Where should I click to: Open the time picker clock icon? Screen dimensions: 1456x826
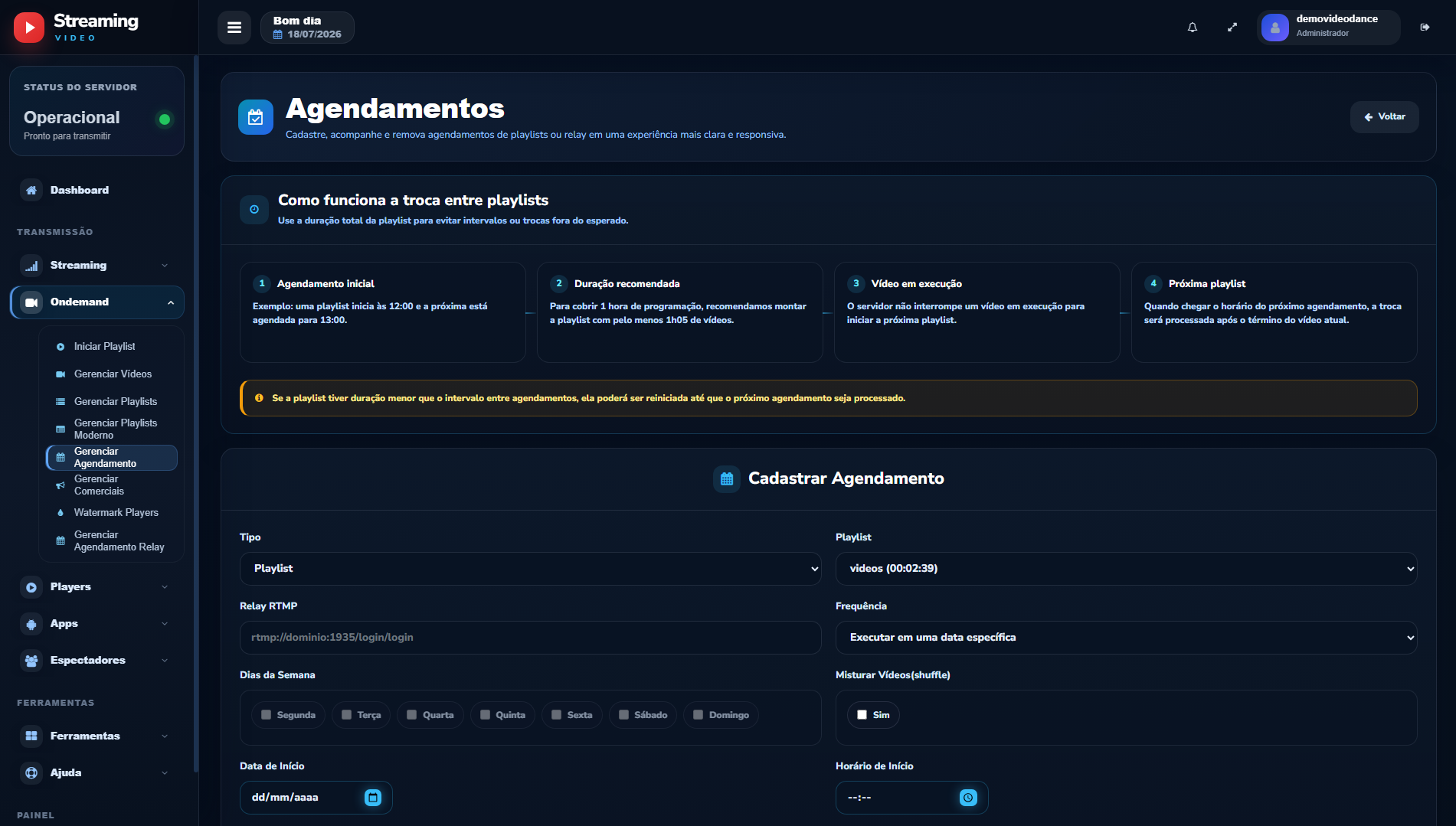968,798
